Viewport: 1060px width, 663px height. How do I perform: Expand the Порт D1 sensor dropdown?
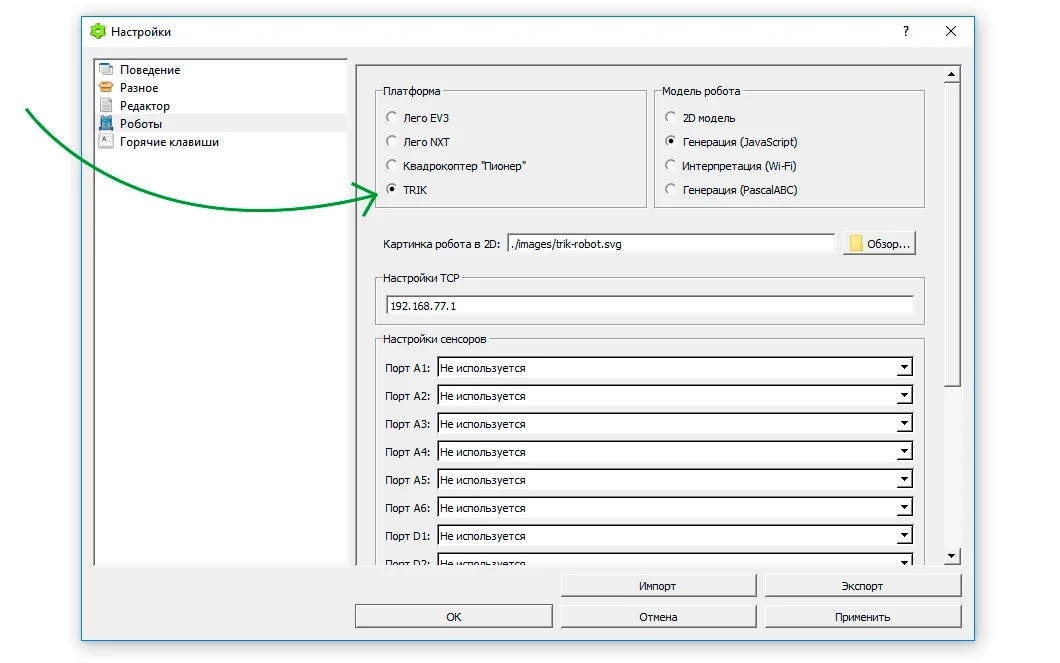904,536
